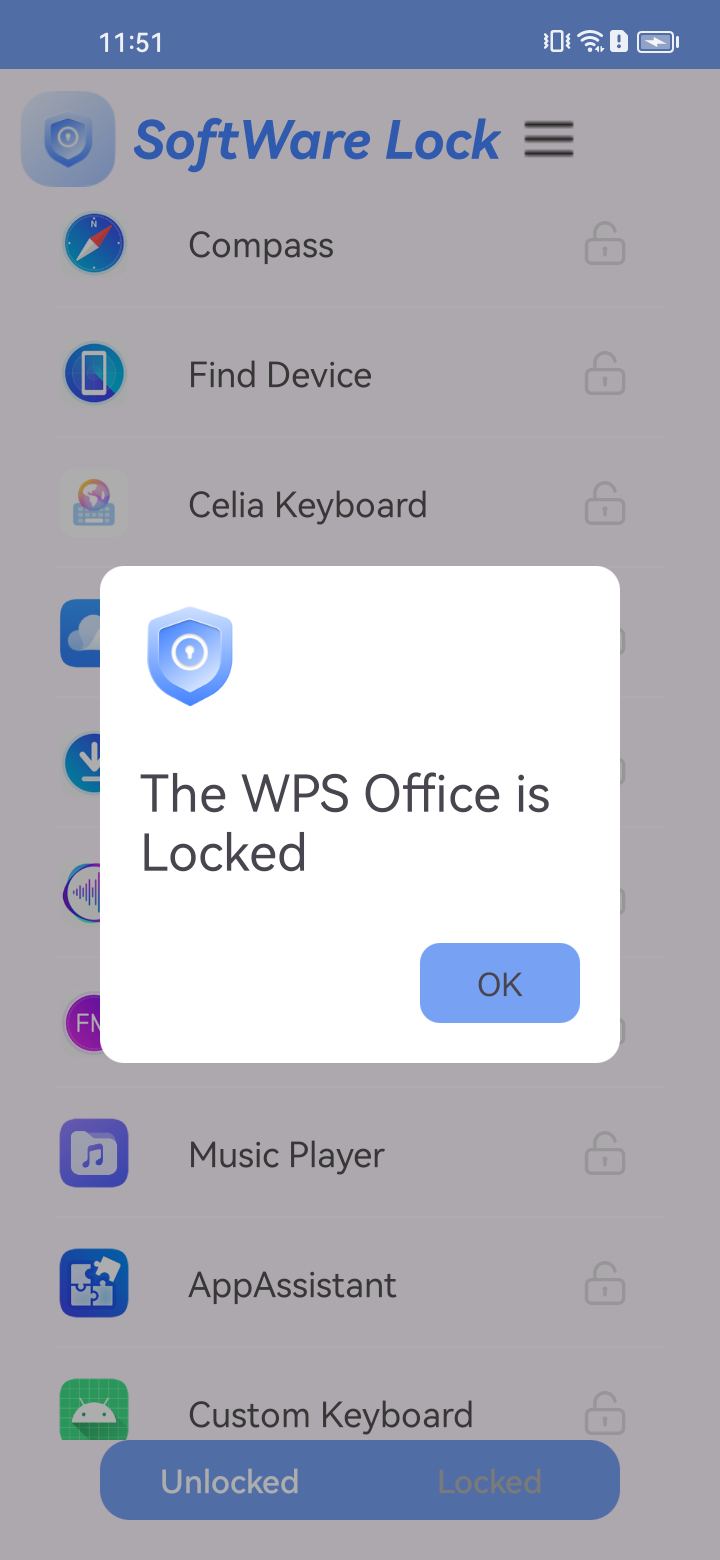
Task: Open the hamburger menu next to SoftWare Lock
Action: tap(549, 139)
